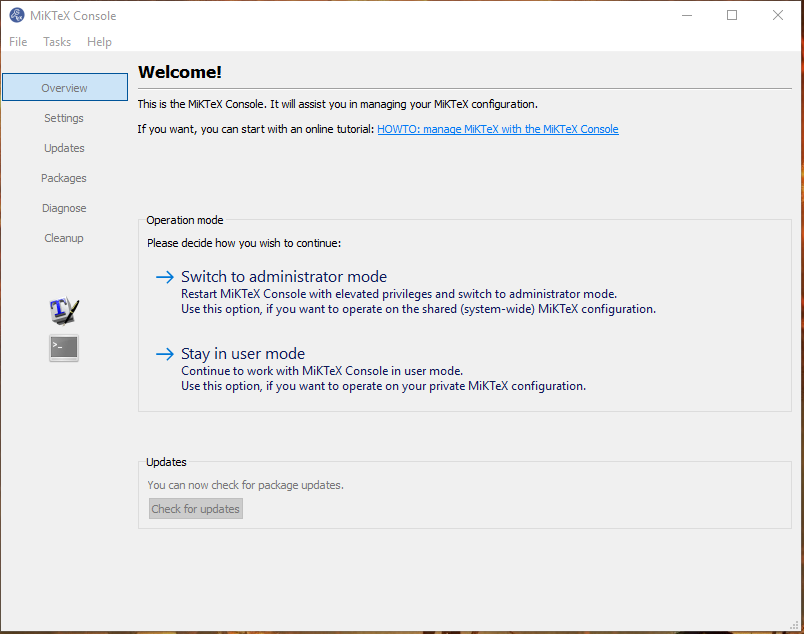This screenshot has width=804, height=634.
Task: Grab the window resize grip corner
Action: 795,625
